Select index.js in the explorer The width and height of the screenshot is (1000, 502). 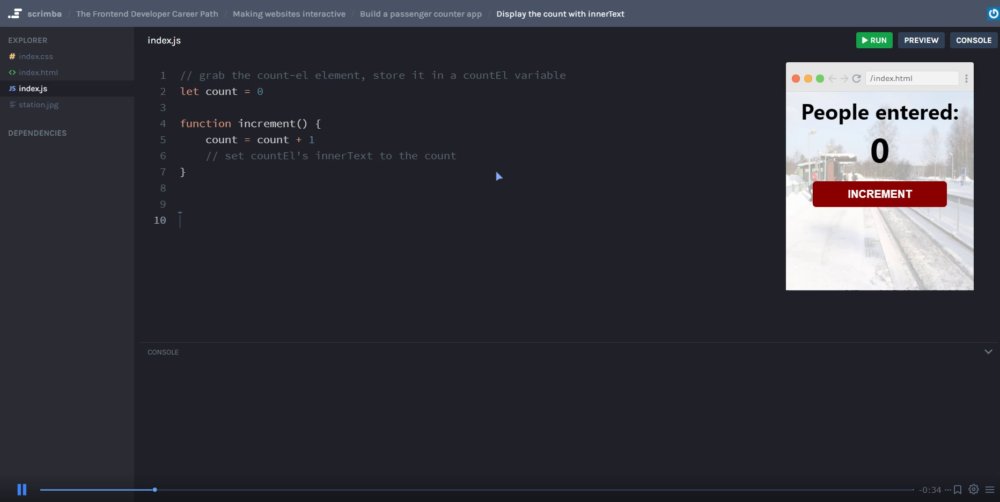pyautogui.click(x=67, y=89)
